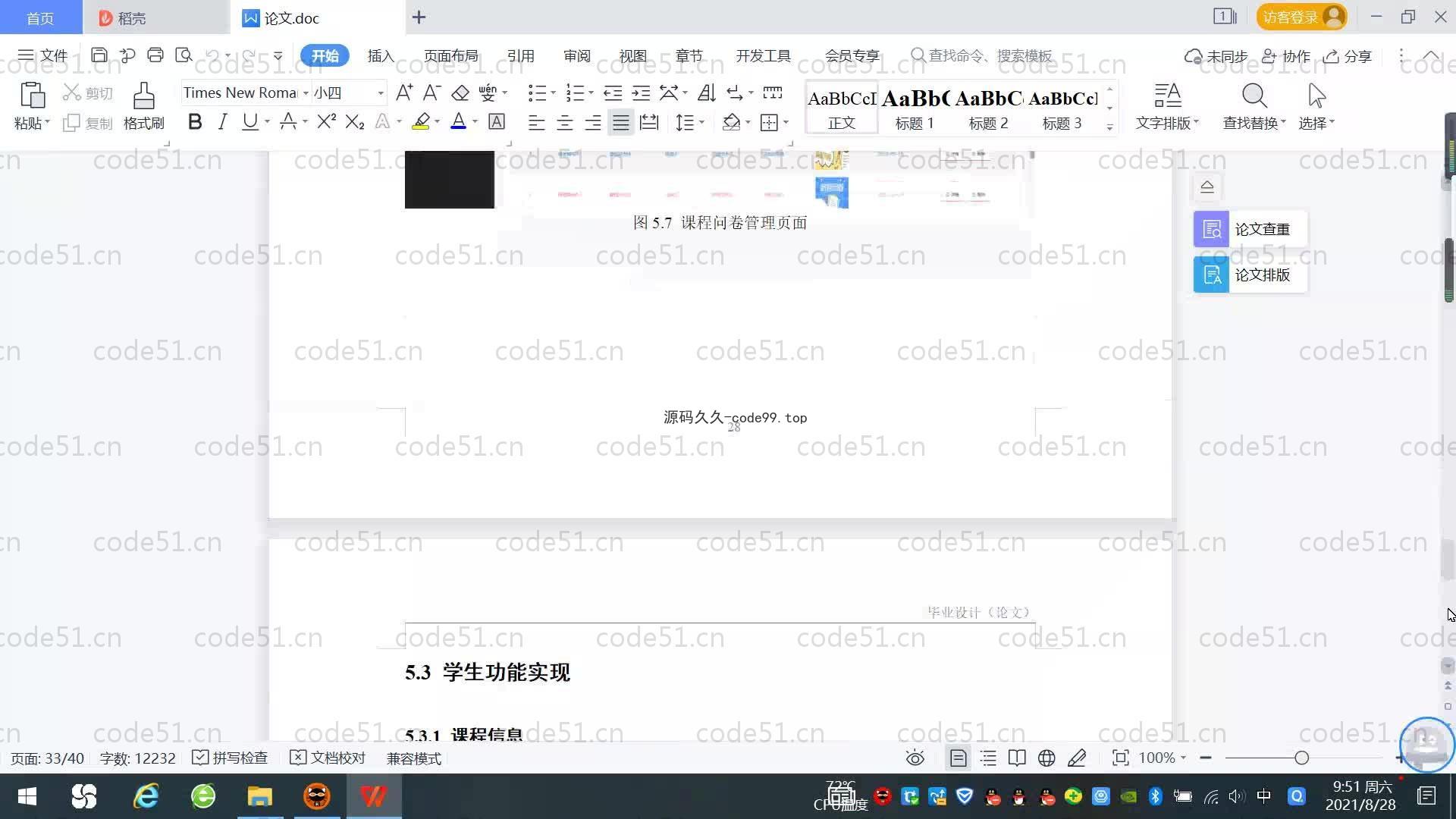Apply subscript formatting
1456x819 pixels.
point(354,121)
